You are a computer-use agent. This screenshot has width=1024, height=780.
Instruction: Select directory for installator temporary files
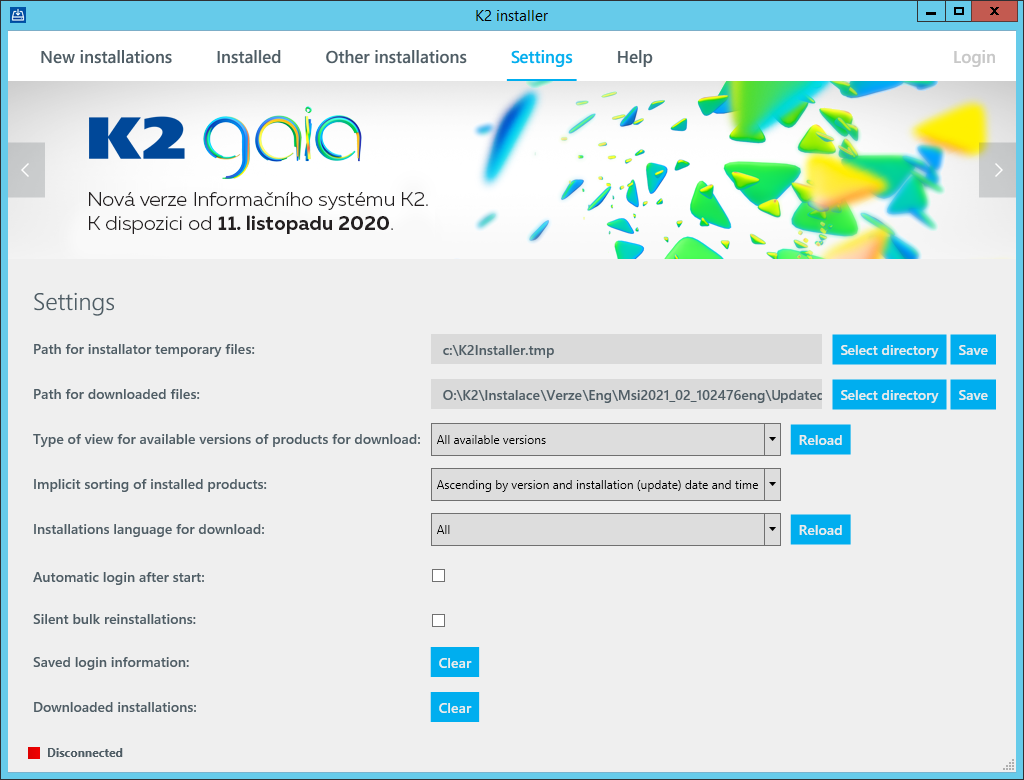(889, 349)
